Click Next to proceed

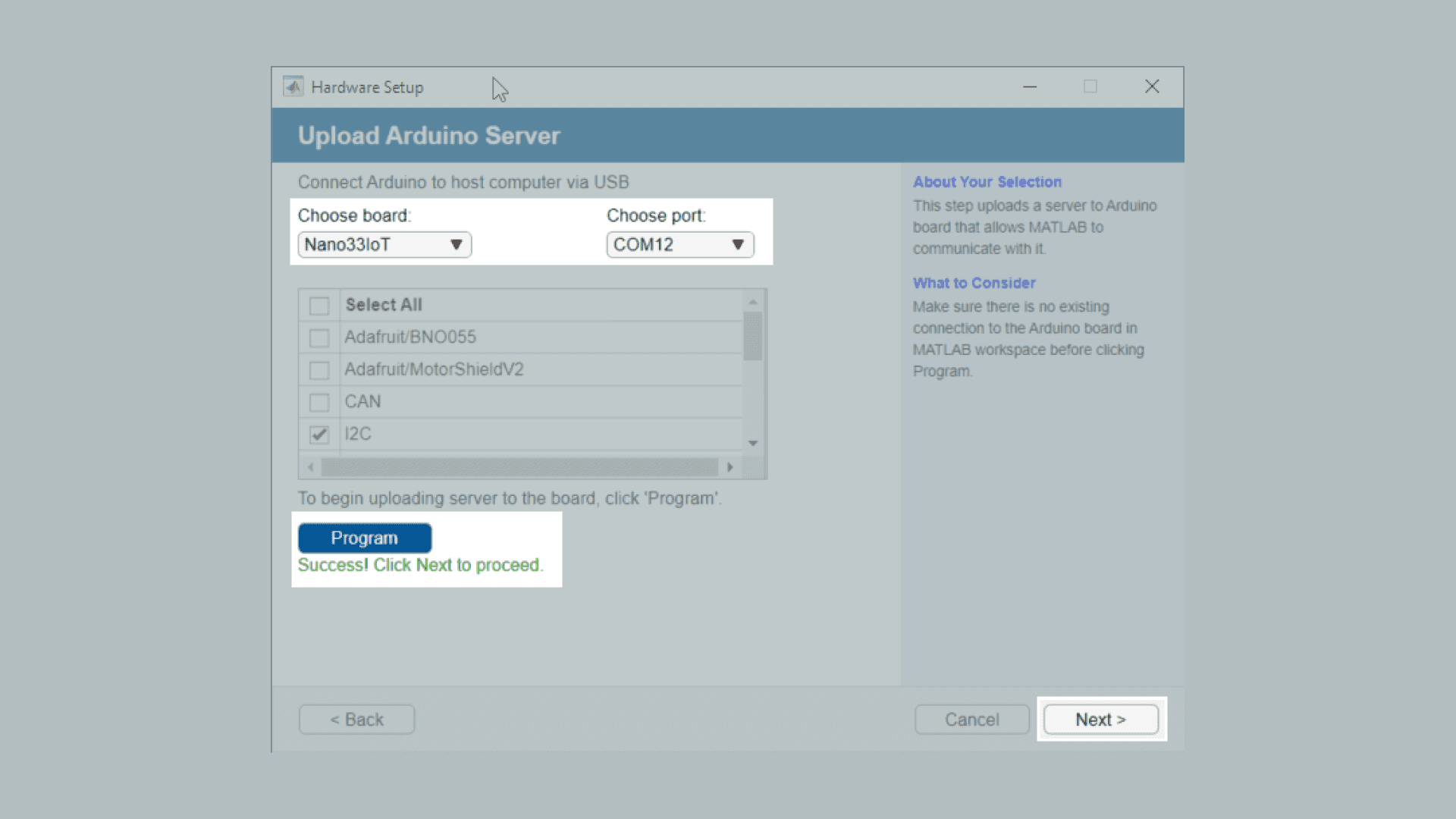pyautogui.click(x=1100, y=719)
